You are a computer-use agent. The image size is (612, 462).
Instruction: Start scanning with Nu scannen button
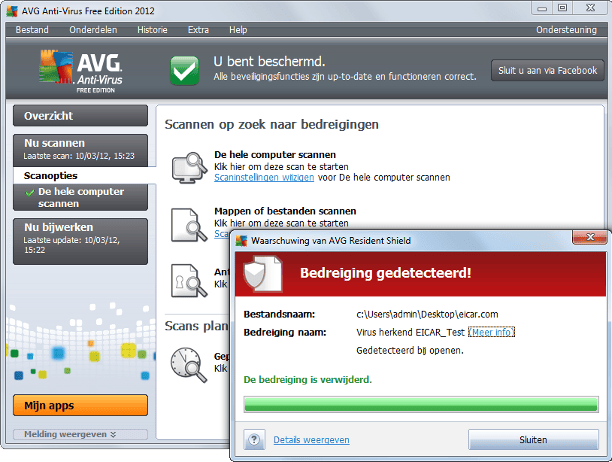tap(80, 150)
